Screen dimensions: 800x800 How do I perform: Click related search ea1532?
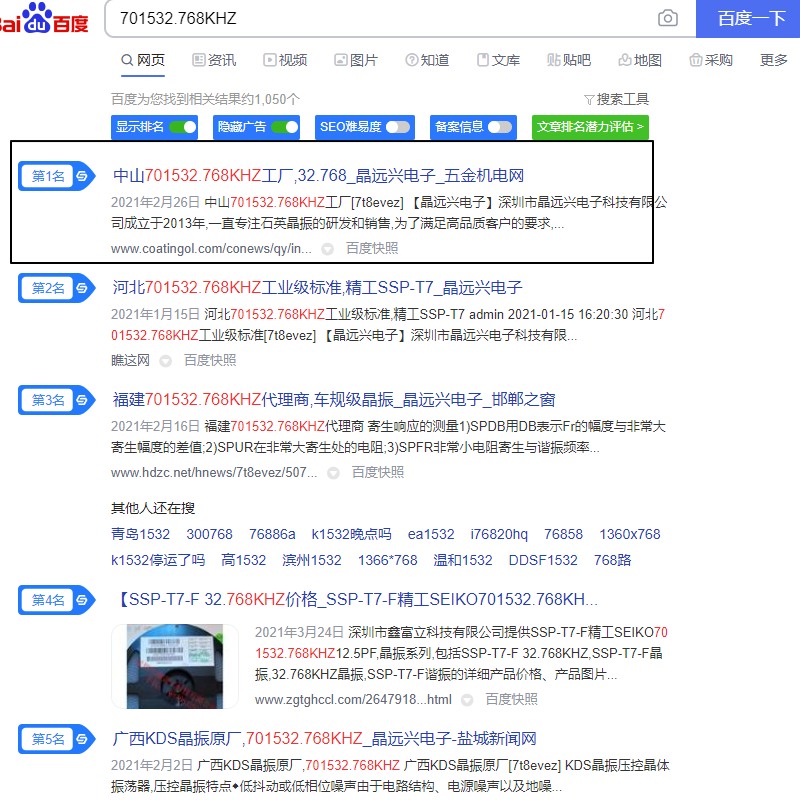click(x=431, y=534)
